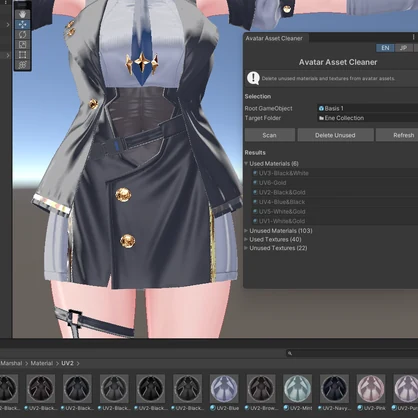Screen dimensions: 418x418
Task: Select UV1-White&Gold in Used Materials
Action: click(334, 221)
